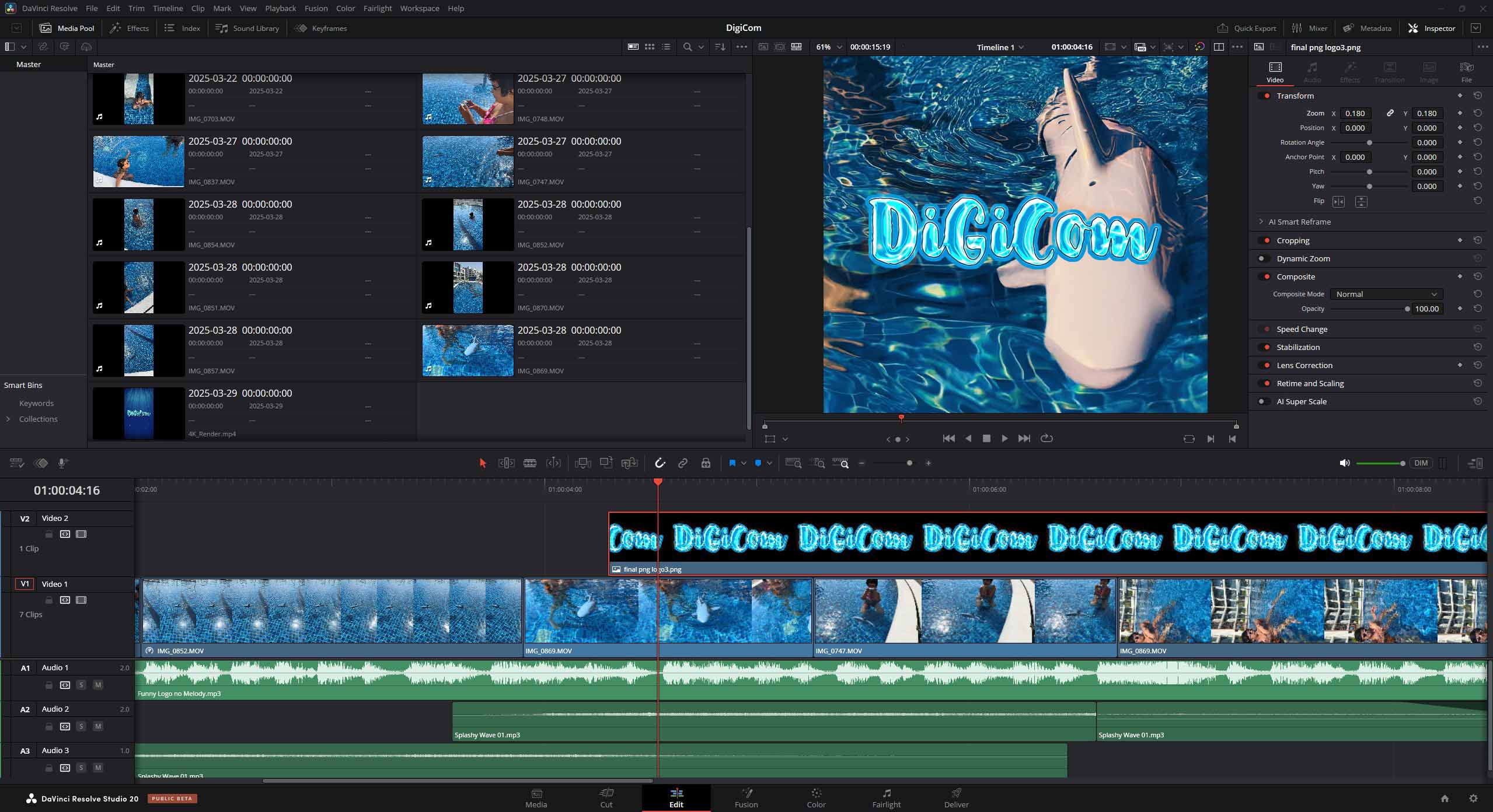The width and height of the screenshot is (1493, 812).
Task: Click the Opacity slider handle
Action: click(1407, 309)
